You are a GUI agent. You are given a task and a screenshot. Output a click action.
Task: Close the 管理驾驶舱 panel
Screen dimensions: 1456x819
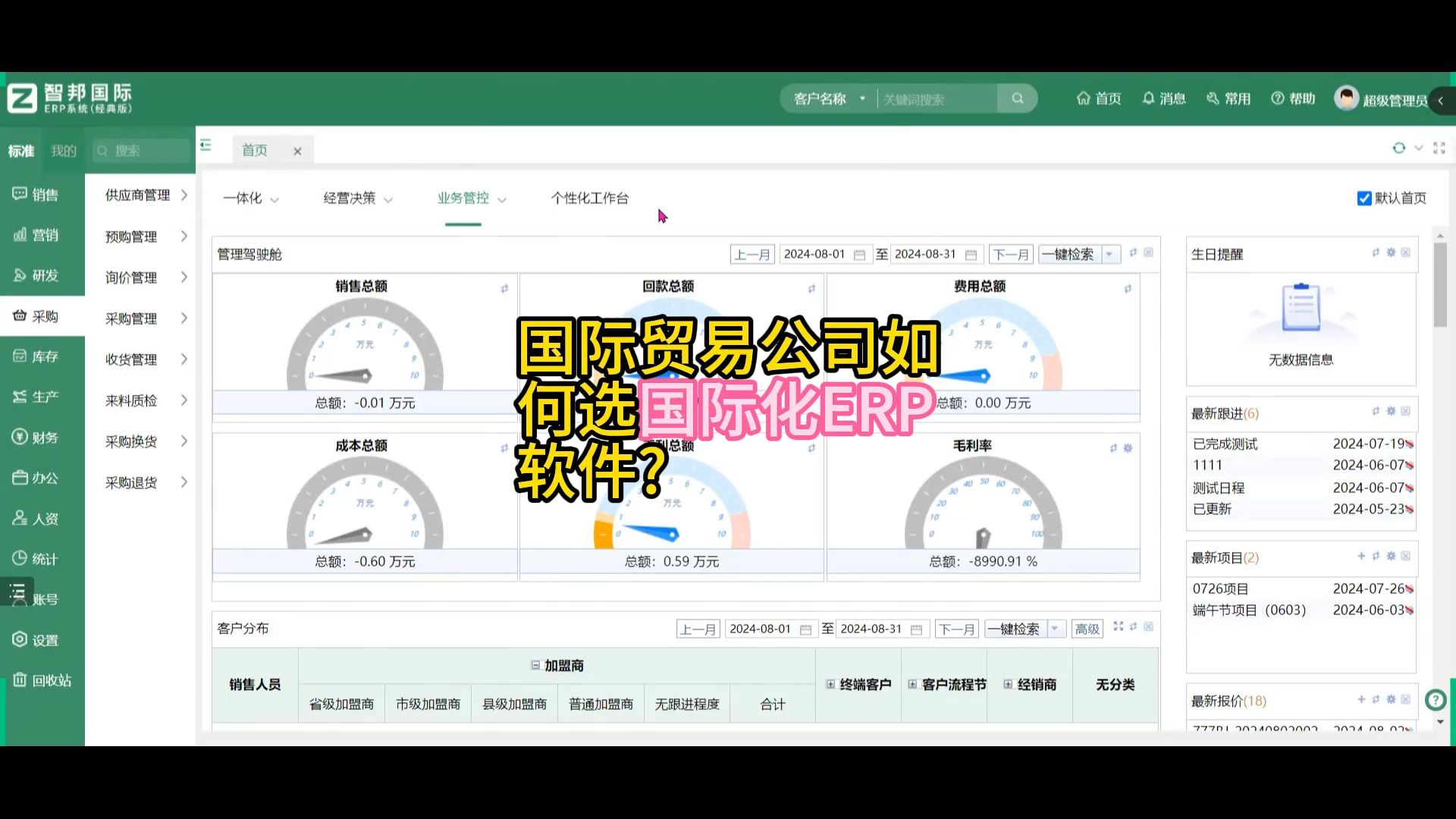[1148, 253]
